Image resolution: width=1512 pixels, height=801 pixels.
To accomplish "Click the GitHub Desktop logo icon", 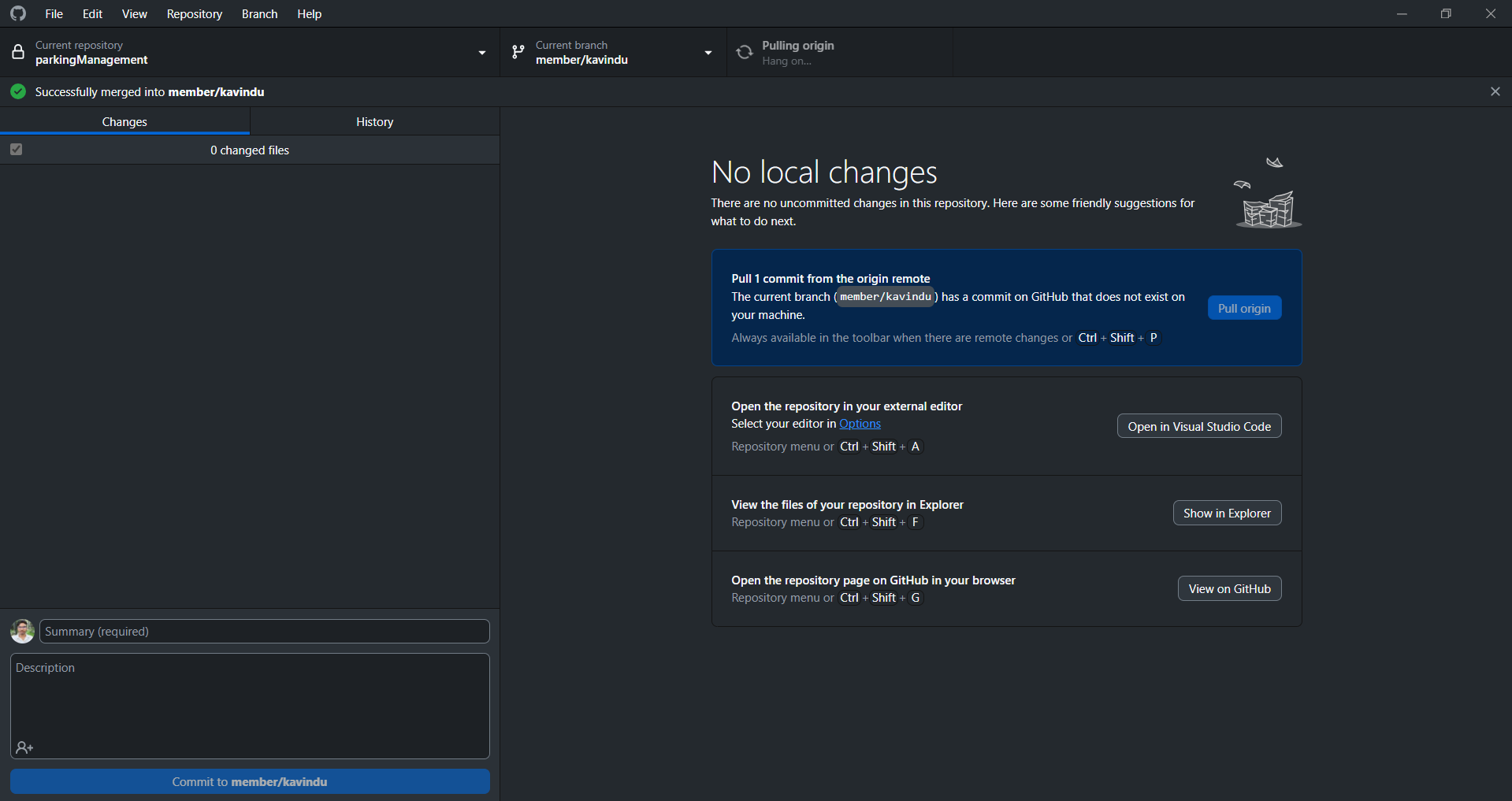I will 17,13.
